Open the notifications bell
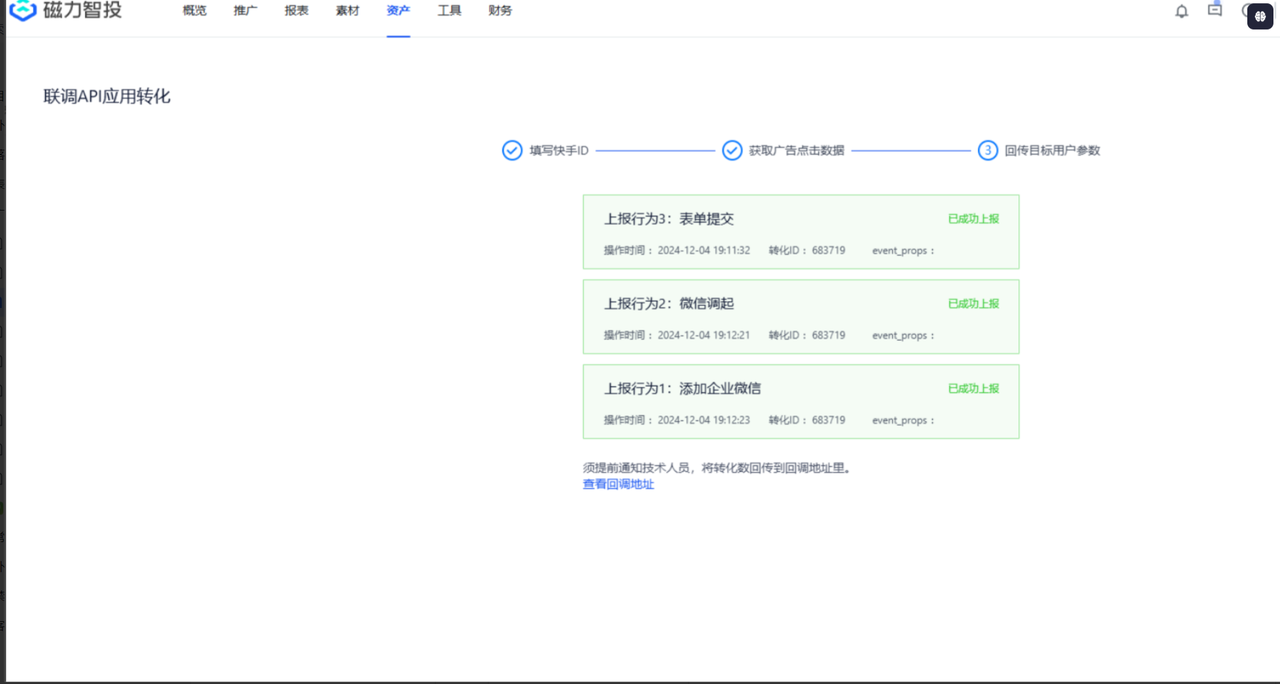The height and width of the screenshot is (684, 1280). (1181, 11)
